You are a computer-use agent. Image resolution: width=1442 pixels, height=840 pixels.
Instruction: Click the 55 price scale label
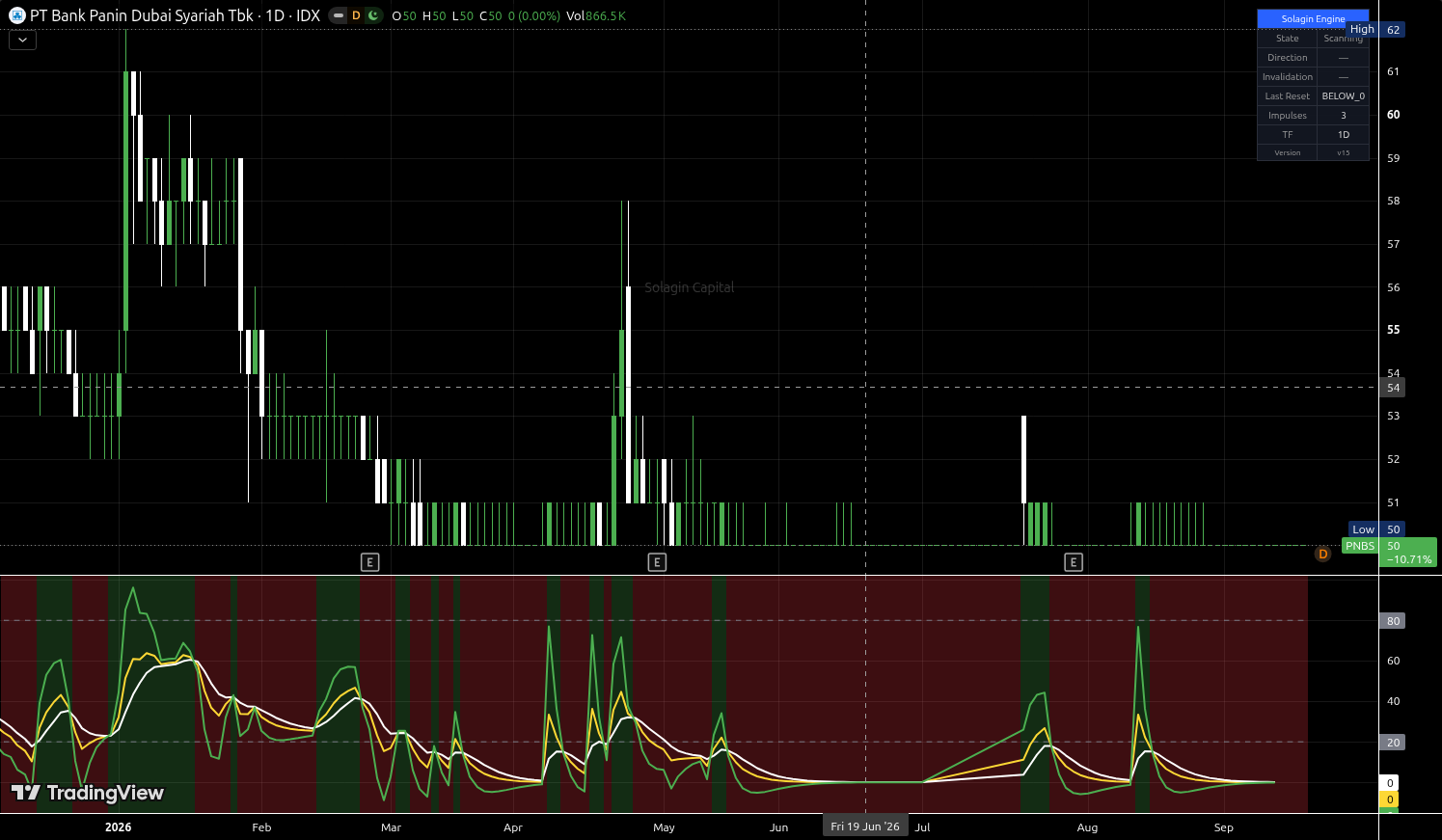point(1393,330)
